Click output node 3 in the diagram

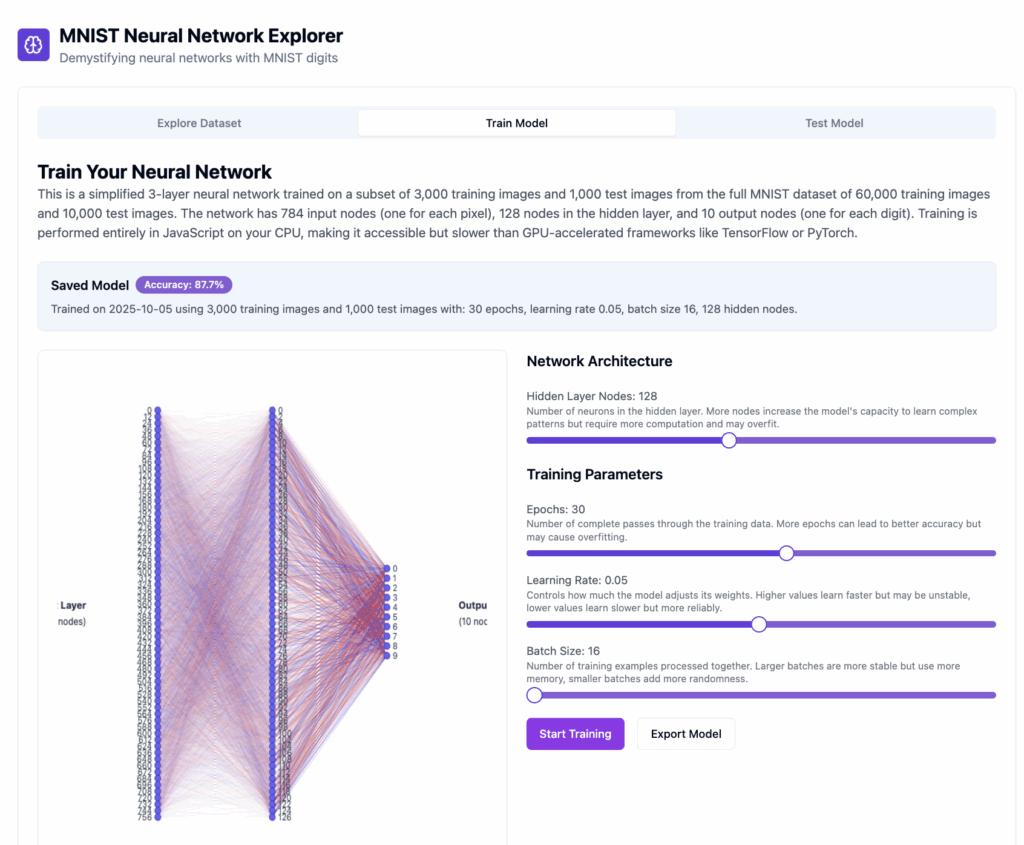[x=386, y=597]
